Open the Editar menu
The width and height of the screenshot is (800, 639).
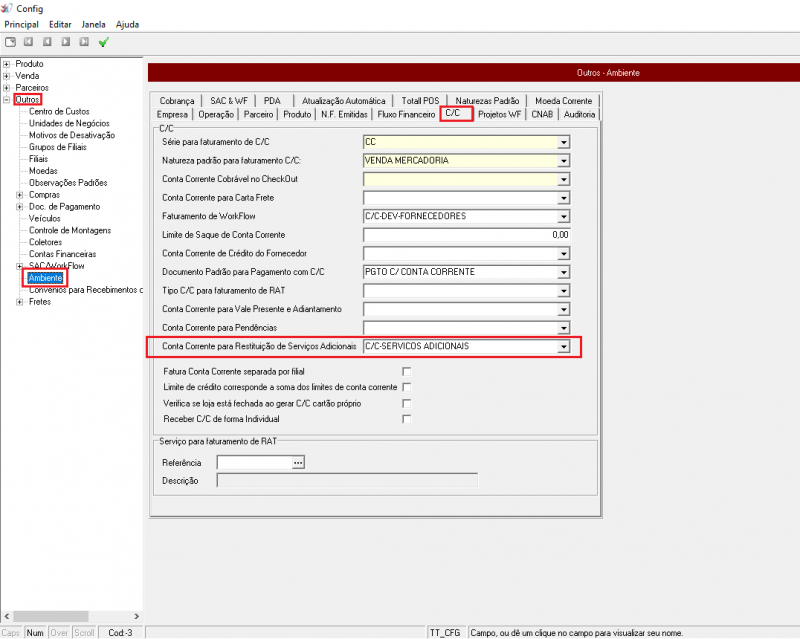point(60,24)
